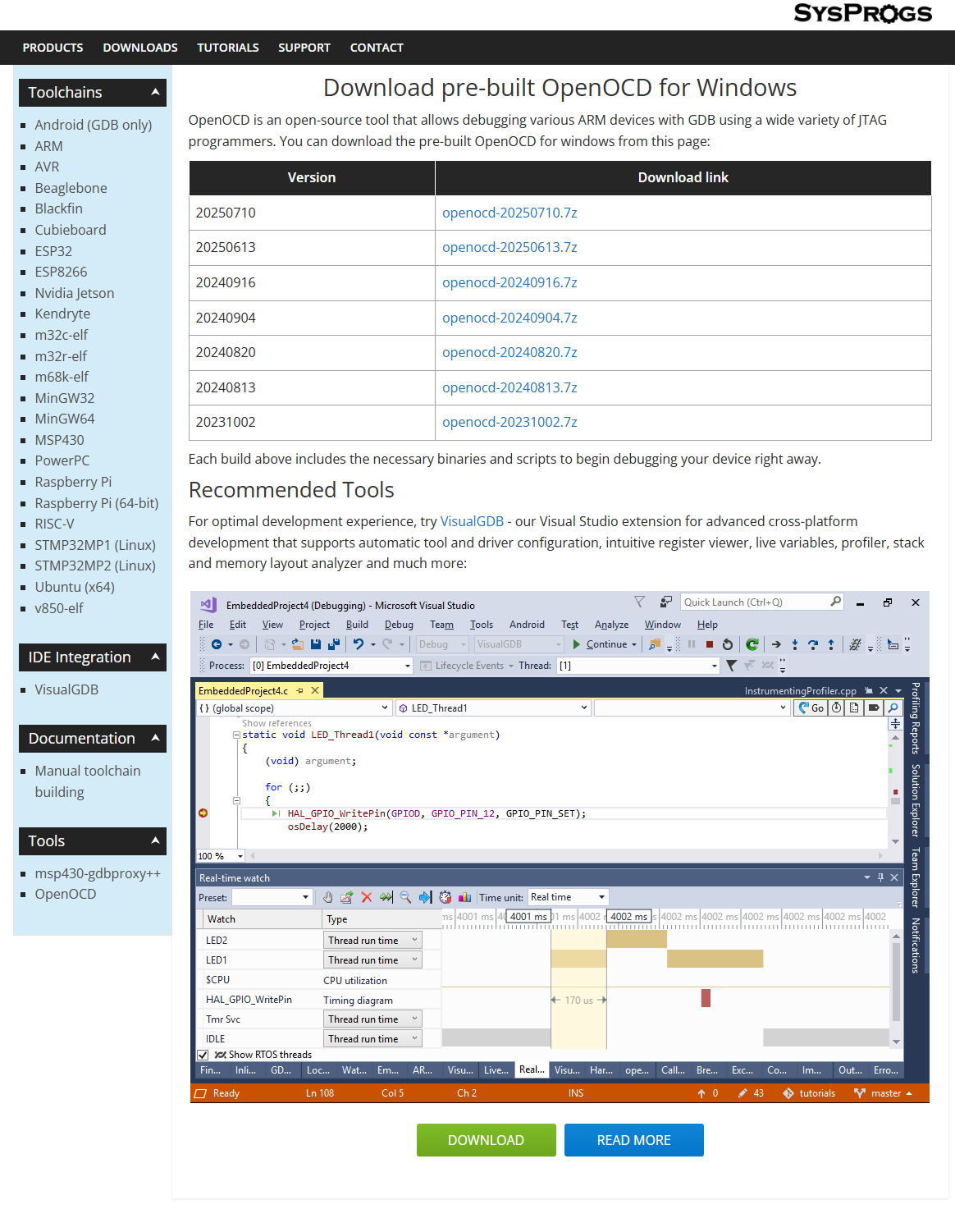Click the STMP32MP1 (Linux) sidebar link

tap(95, 545)
